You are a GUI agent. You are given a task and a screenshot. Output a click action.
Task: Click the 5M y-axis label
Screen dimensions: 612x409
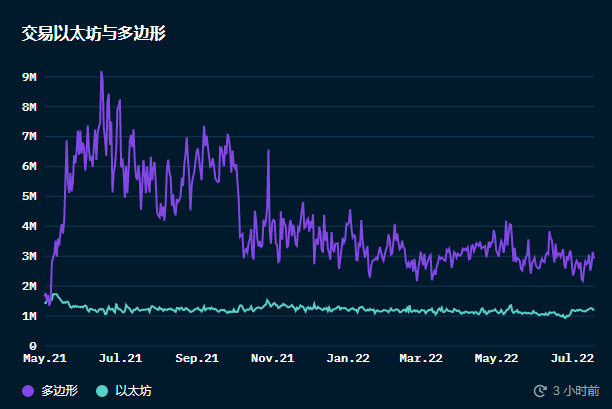point(29,196)
